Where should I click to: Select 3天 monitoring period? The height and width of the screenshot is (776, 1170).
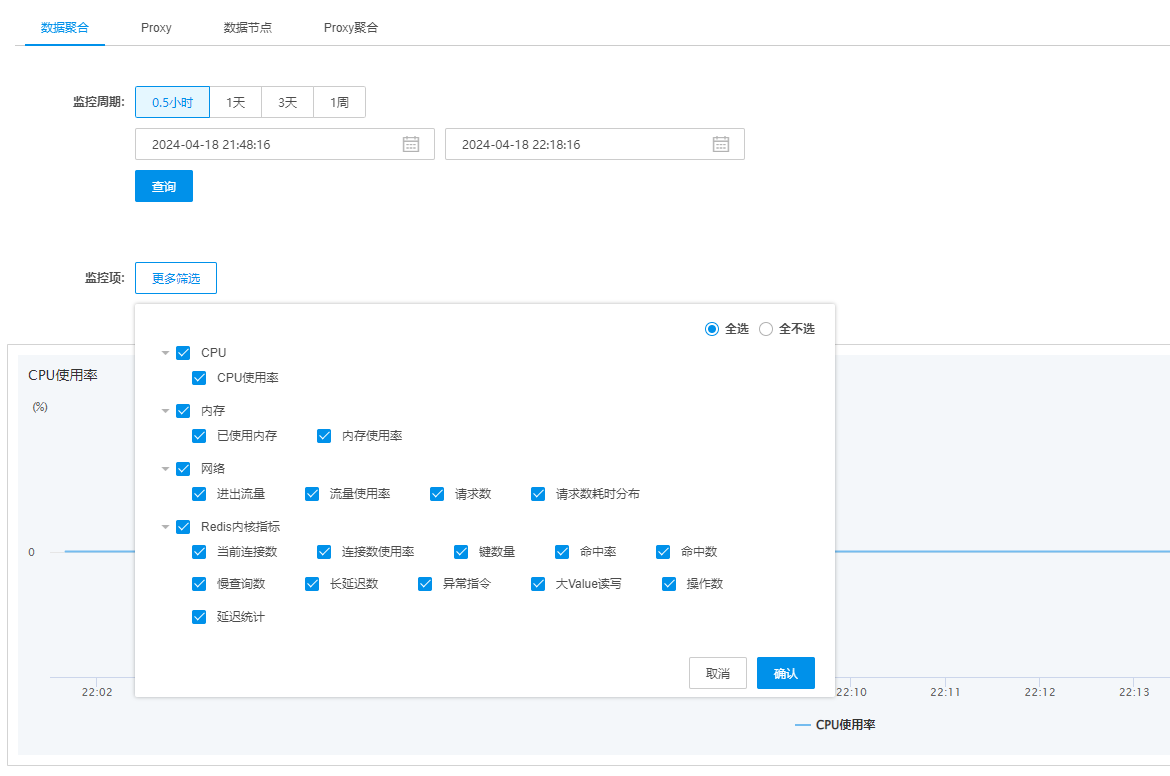[x=287, y=102]
